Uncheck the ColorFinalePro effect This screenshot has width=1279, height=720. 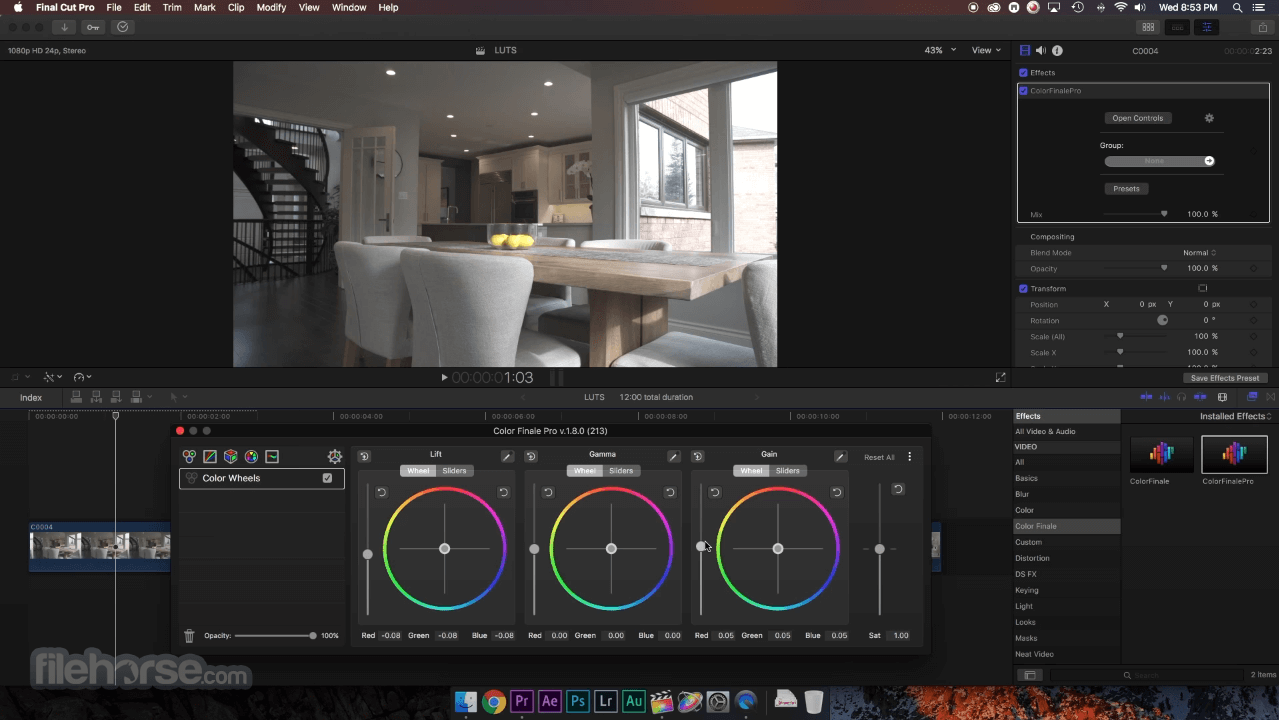(x=1023, y=91)
